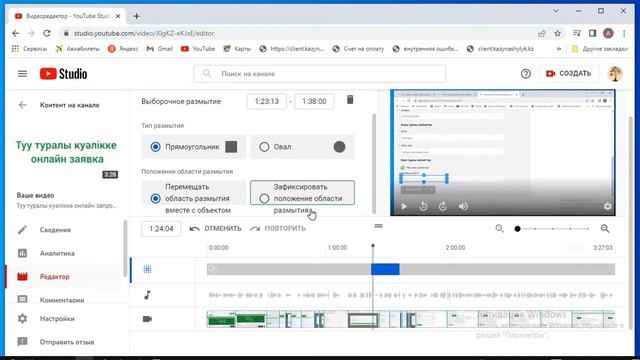This screenshot has height=360, width=640.
Task: Open the Яндекс bookmark
Action: [123, 49]
